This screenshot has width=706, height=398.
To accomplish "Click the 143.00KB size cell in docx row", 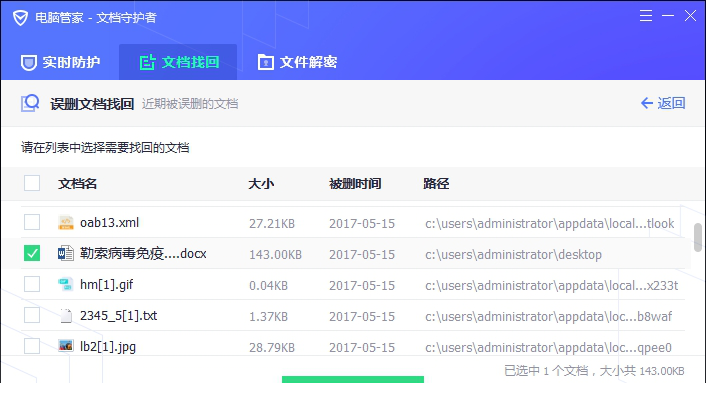I will coord(276,255).
